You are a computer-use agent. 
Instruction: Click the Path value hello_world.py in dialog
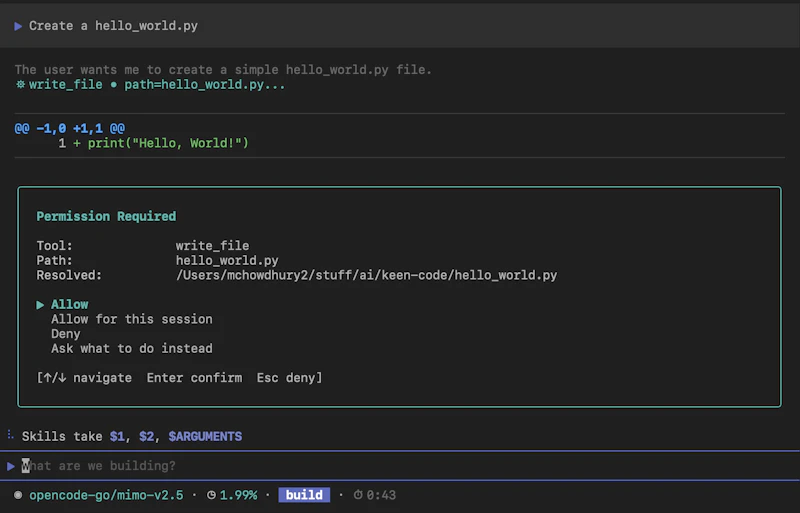point(227,261)
